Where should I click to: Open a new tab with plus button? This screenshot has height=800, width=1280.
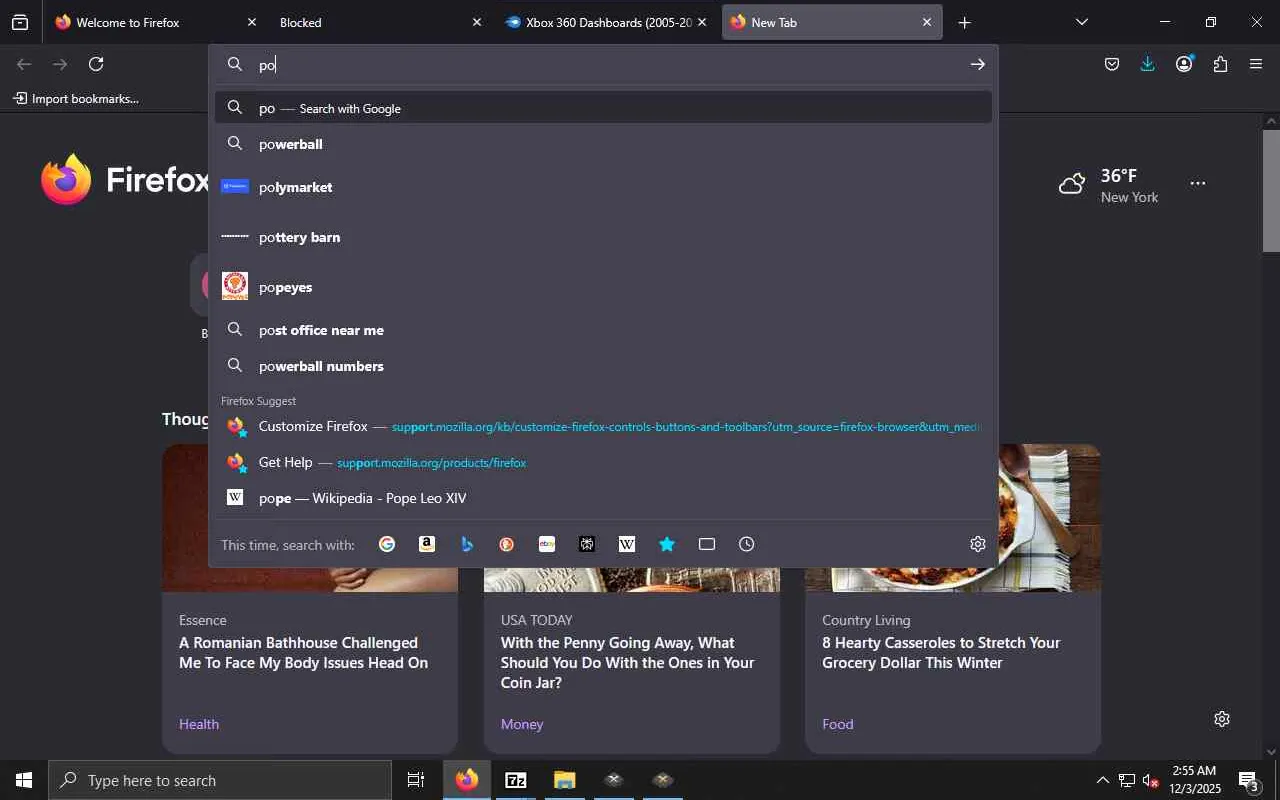click(964, 22)
